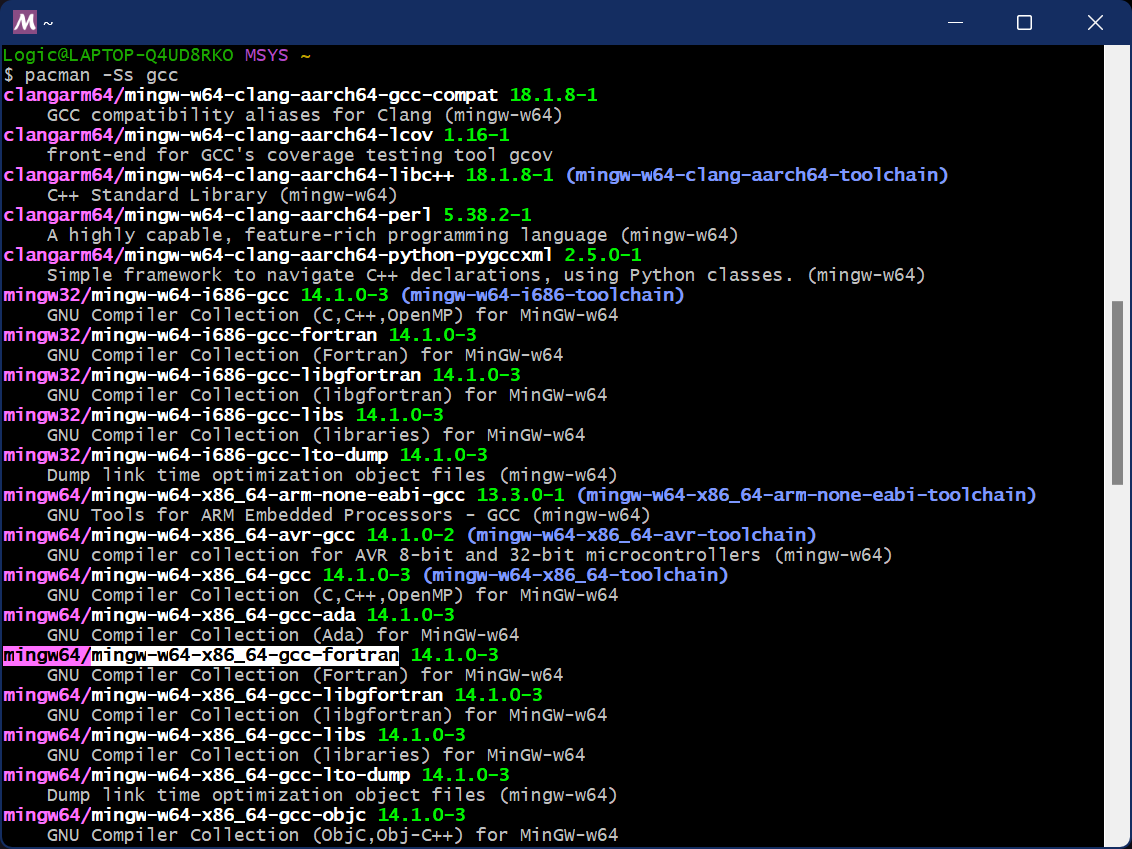Click description 'GCC compatibility aliases for Clang'
Viewport: 1132px width, 849px height.
click(240, 115)
